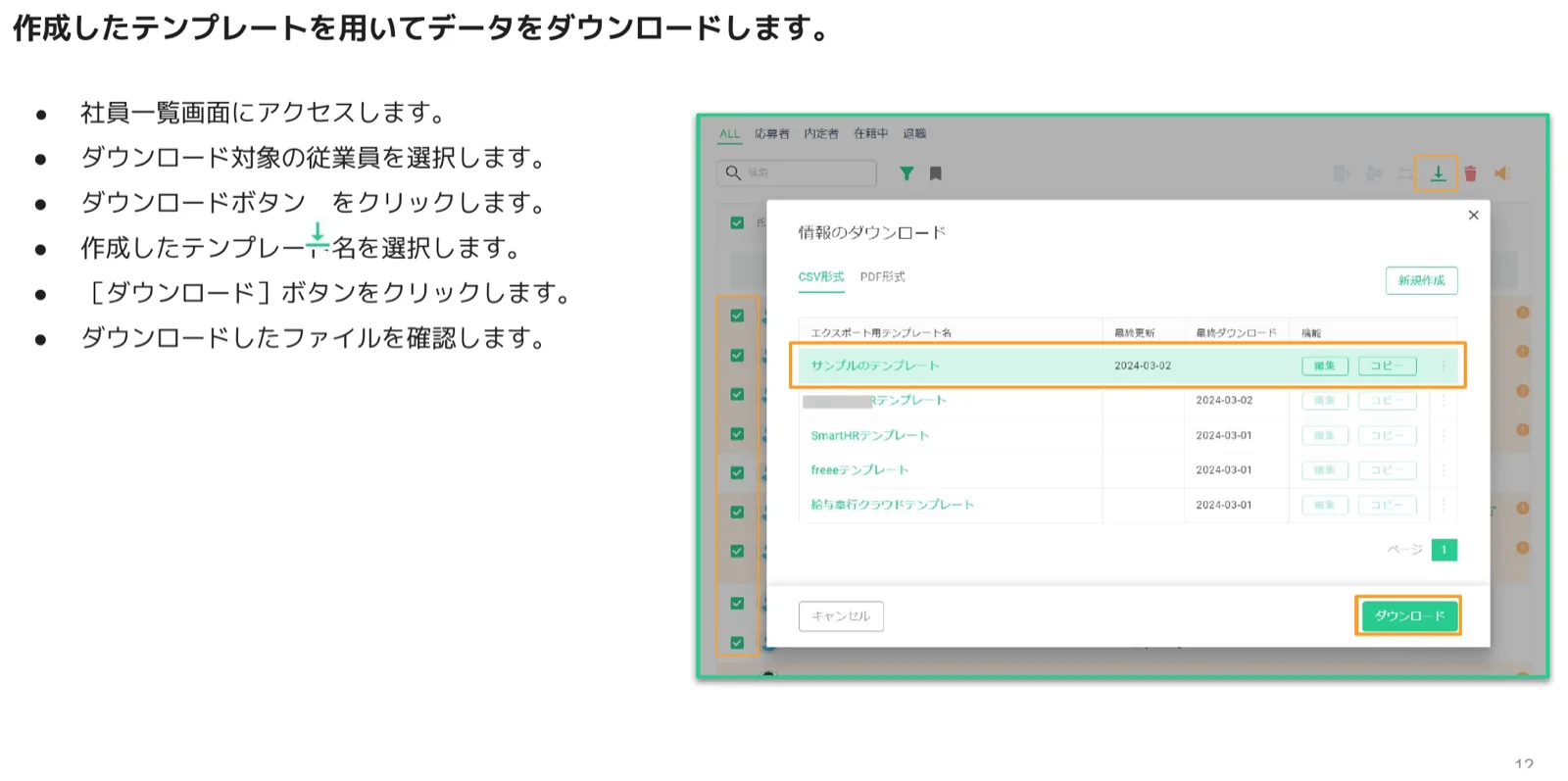Click the 最終ダウンロード column header
The width and height of the screenshot is (1568, 781).
click(x=1236, y=333)
